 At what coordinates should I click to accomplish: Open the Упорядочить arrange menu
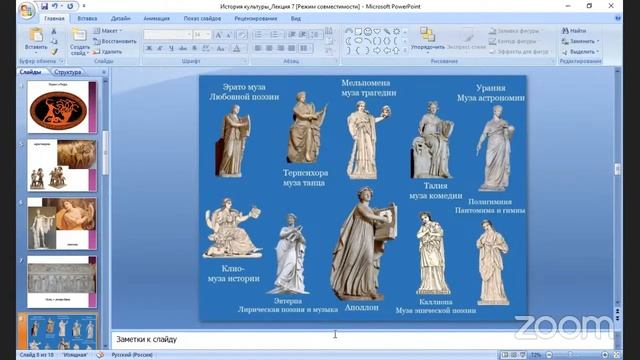[x=427, y=40]
